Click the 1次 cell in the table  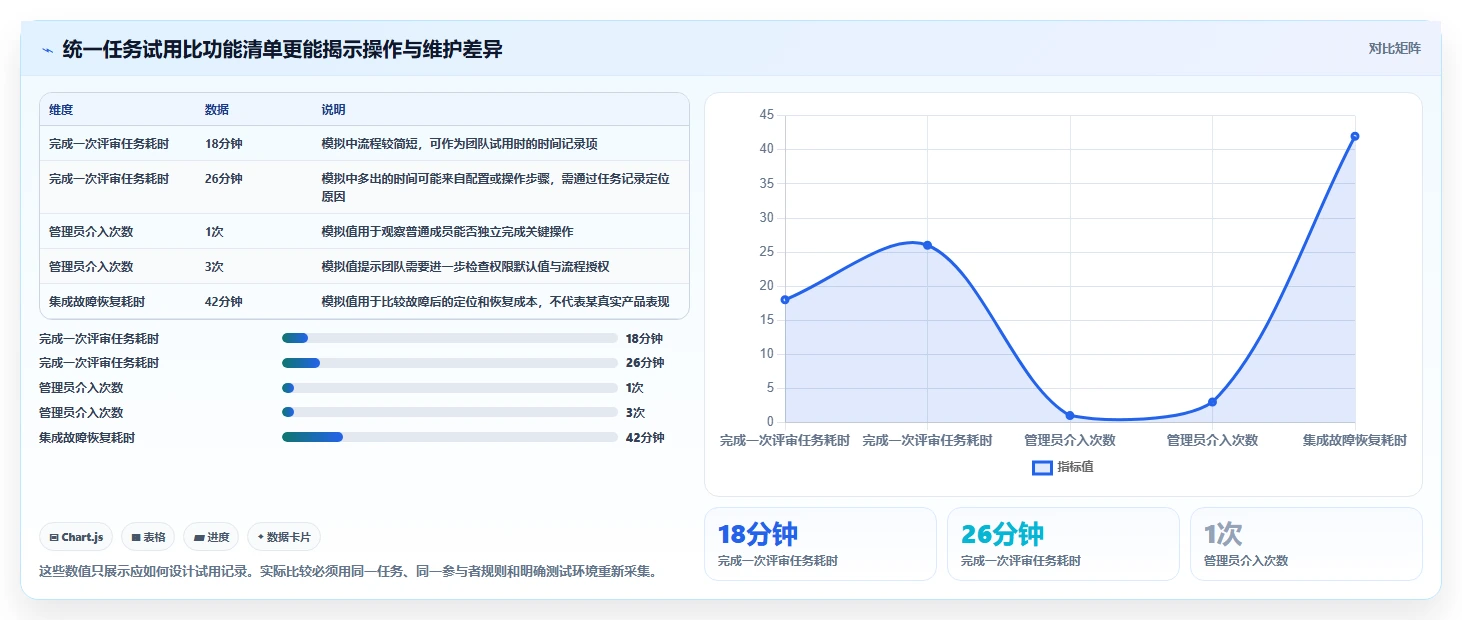coord(214,232)
